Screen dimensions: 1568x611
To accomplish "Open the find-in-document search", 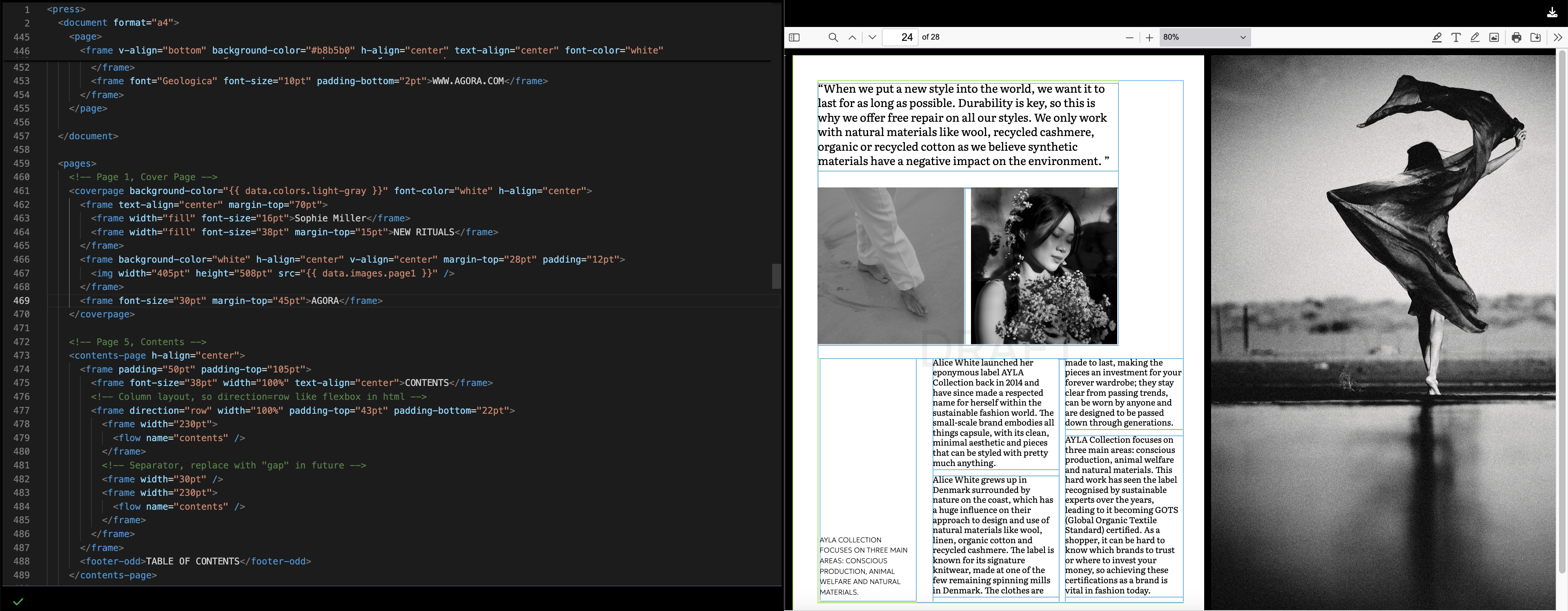I will point(833,38).
